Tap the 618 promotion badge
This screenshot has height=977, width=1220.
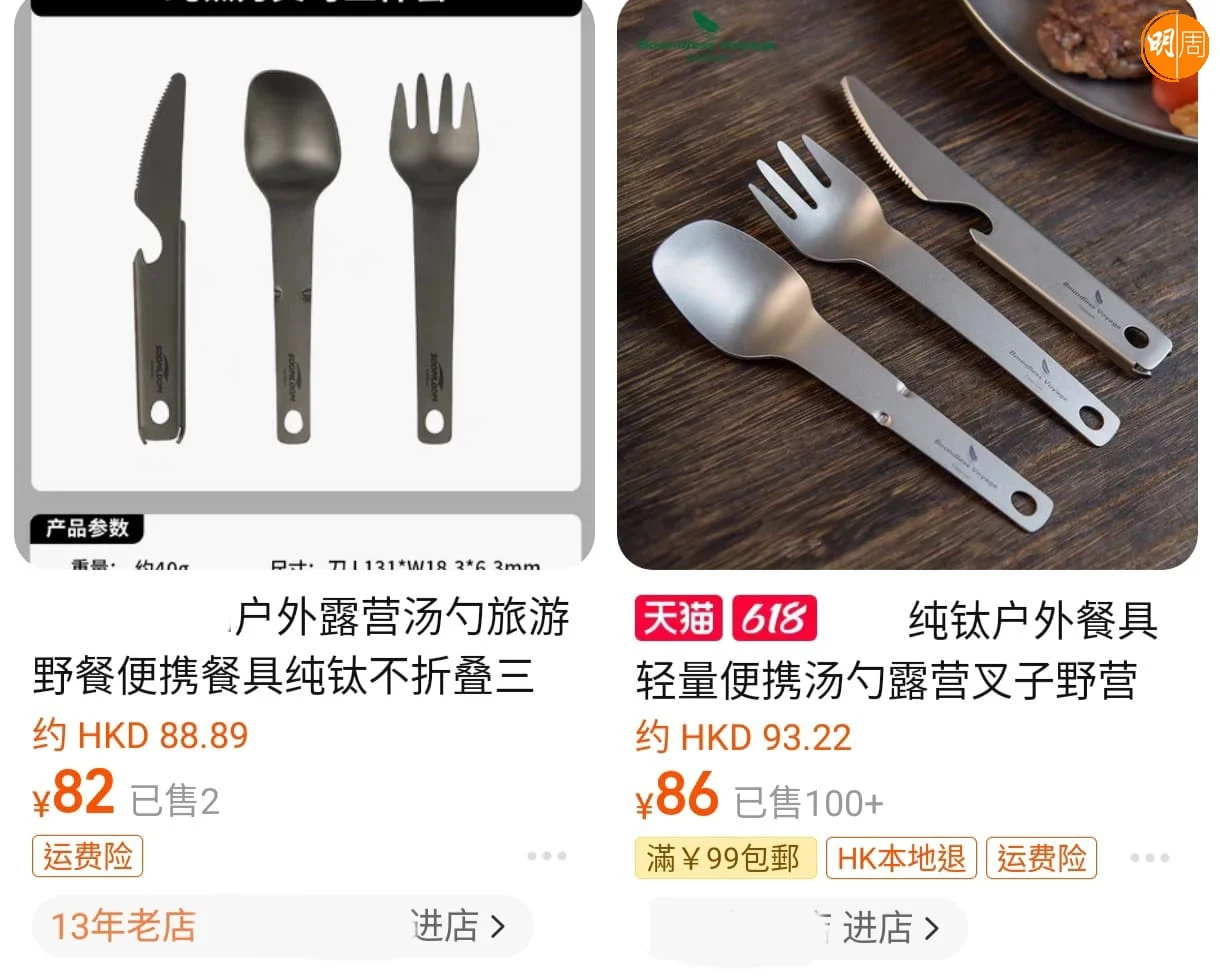click(x=774, y=619)
